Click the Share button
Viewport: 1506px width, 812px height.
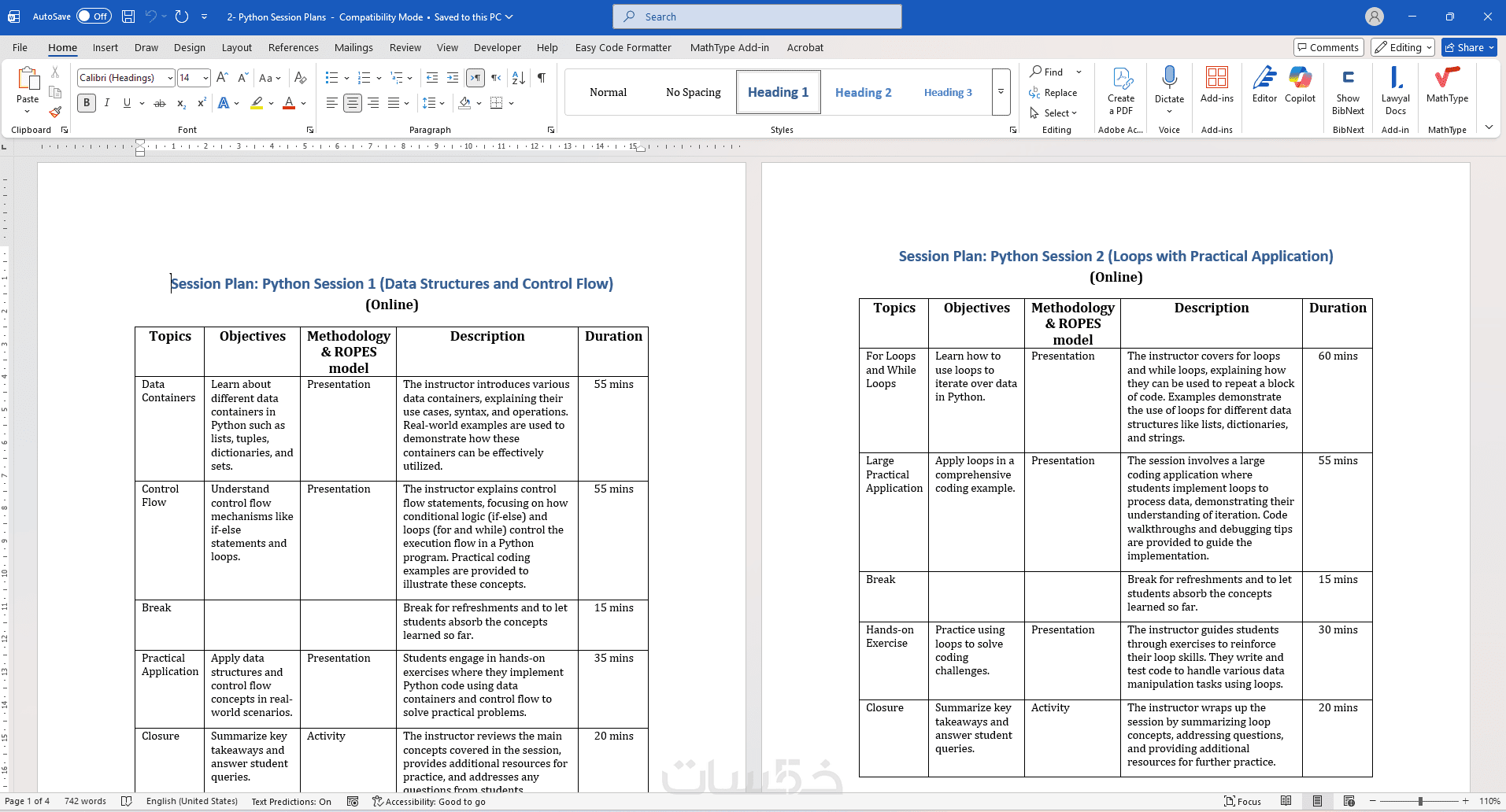click(1469, 47)
